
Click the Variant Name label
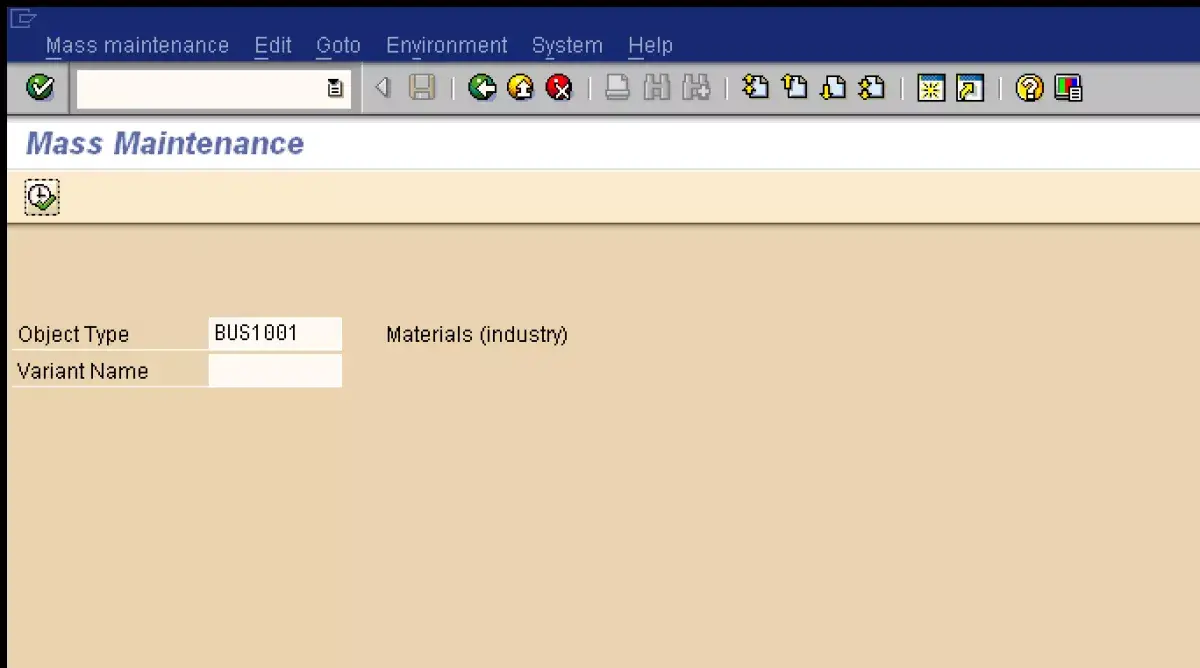pyautogui.click(x=82, y=371)
